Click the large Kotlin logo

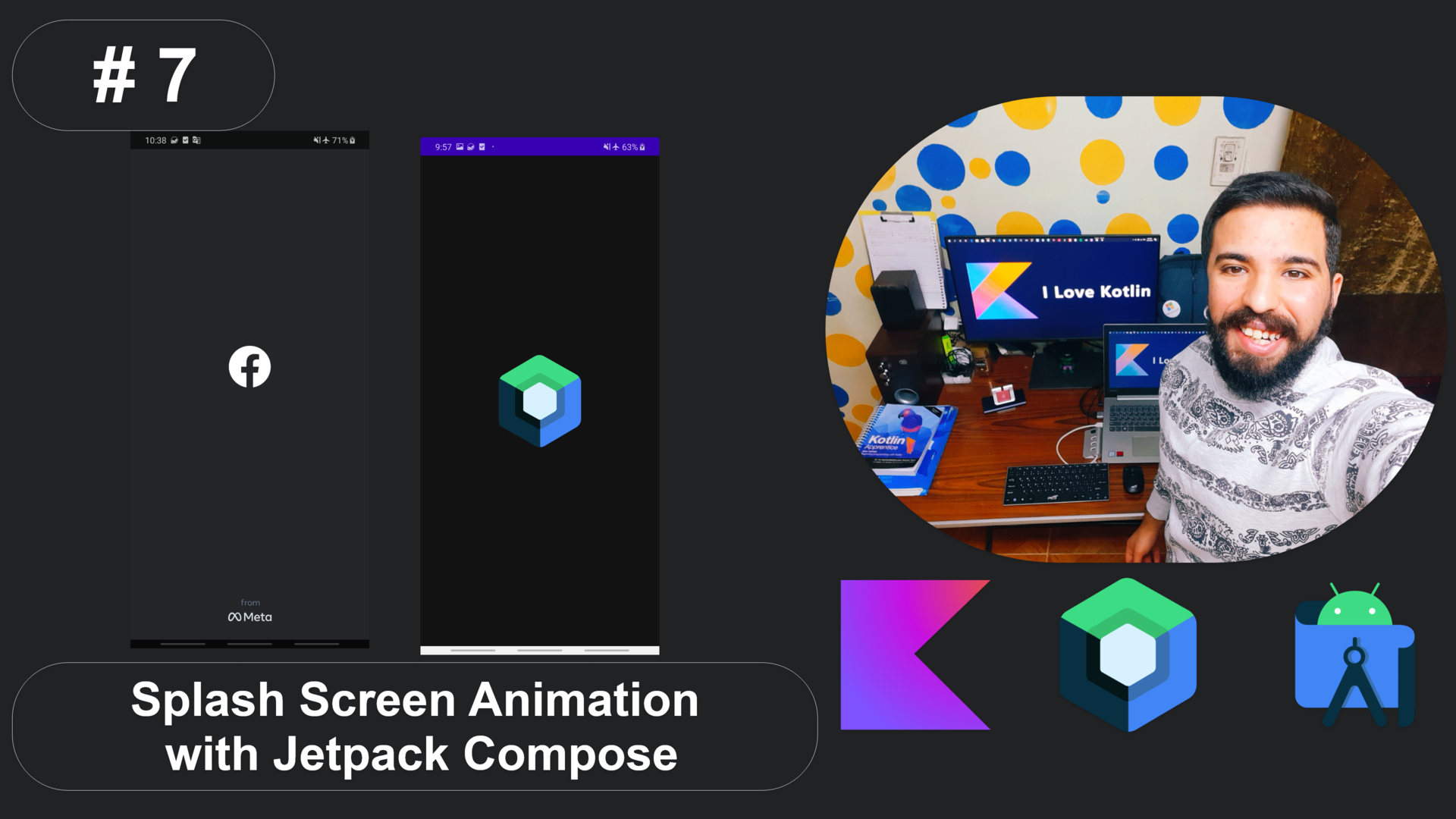click(915, 655)
